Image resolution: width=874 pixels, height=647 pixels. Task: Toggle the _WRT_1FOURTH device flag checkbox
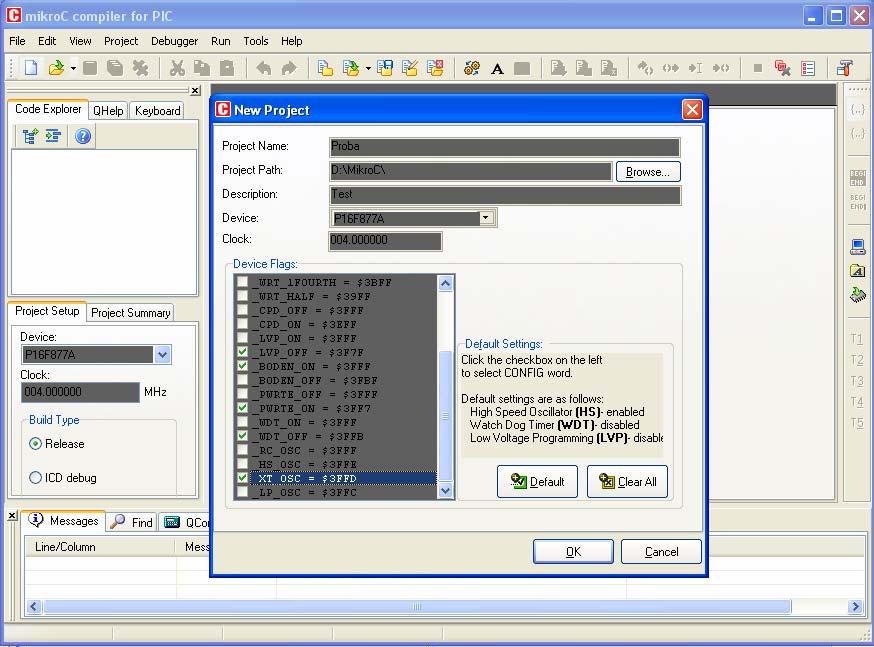pos(242,282)
